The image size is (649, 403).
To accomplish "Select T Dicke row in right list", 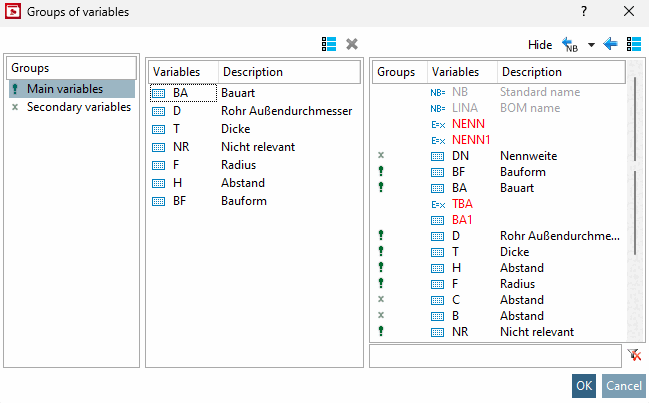I will [499, 252].
